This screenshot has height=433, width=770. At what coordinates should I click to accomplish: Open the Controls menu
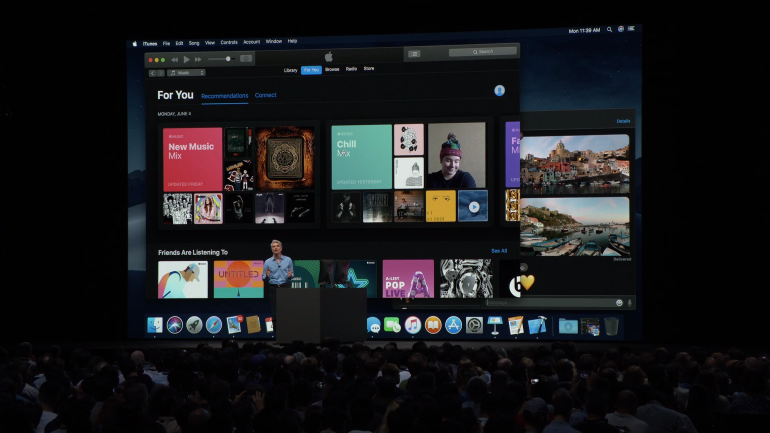click(229, 42)
